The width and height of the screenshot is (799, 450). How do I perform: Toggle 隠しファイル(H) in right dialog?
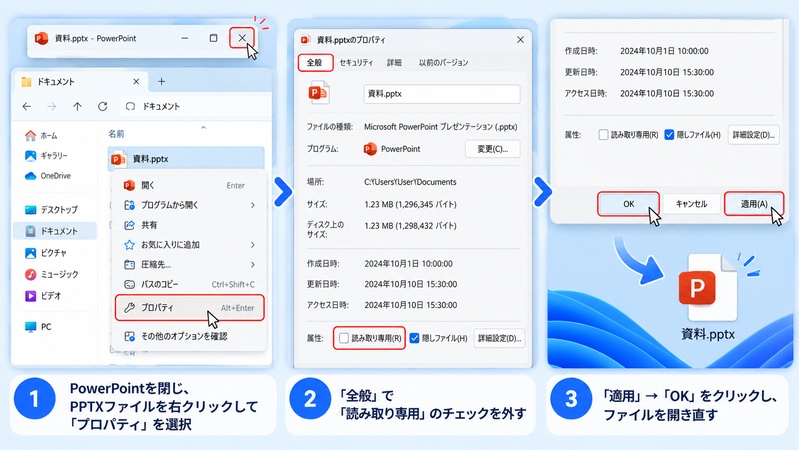click(x=669, y=135)
